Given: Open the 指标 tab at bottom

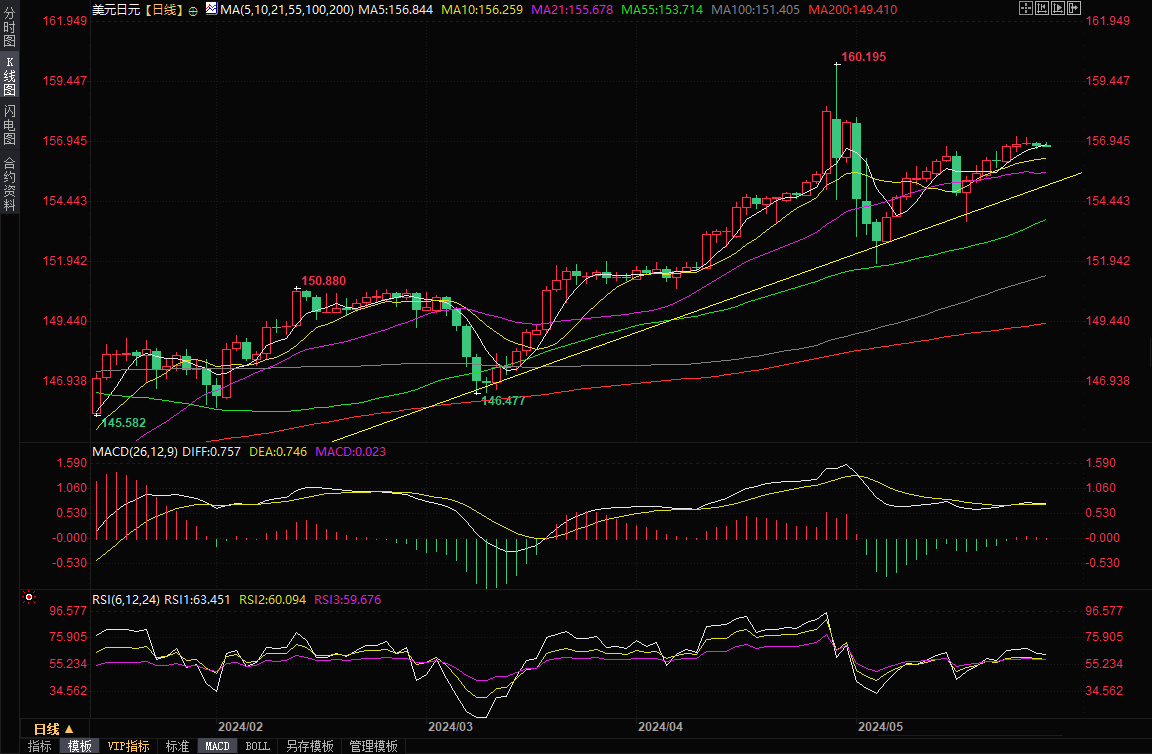Looking at the screenshot, I should tap(40, 746).
